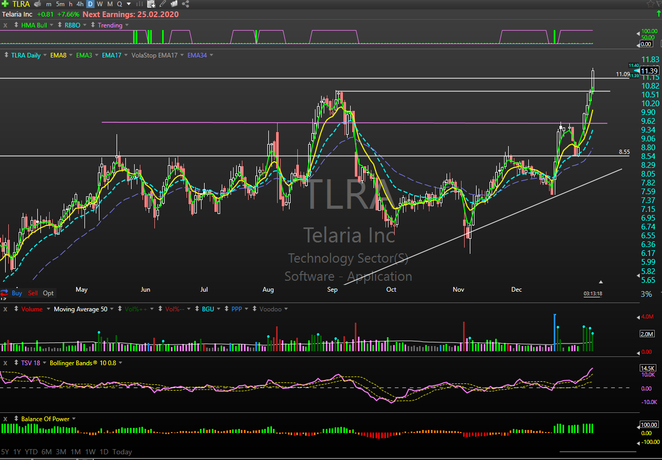Open the timeframe dropdown arrow after Q
The image size is (662, 460).
click(129, 4)
